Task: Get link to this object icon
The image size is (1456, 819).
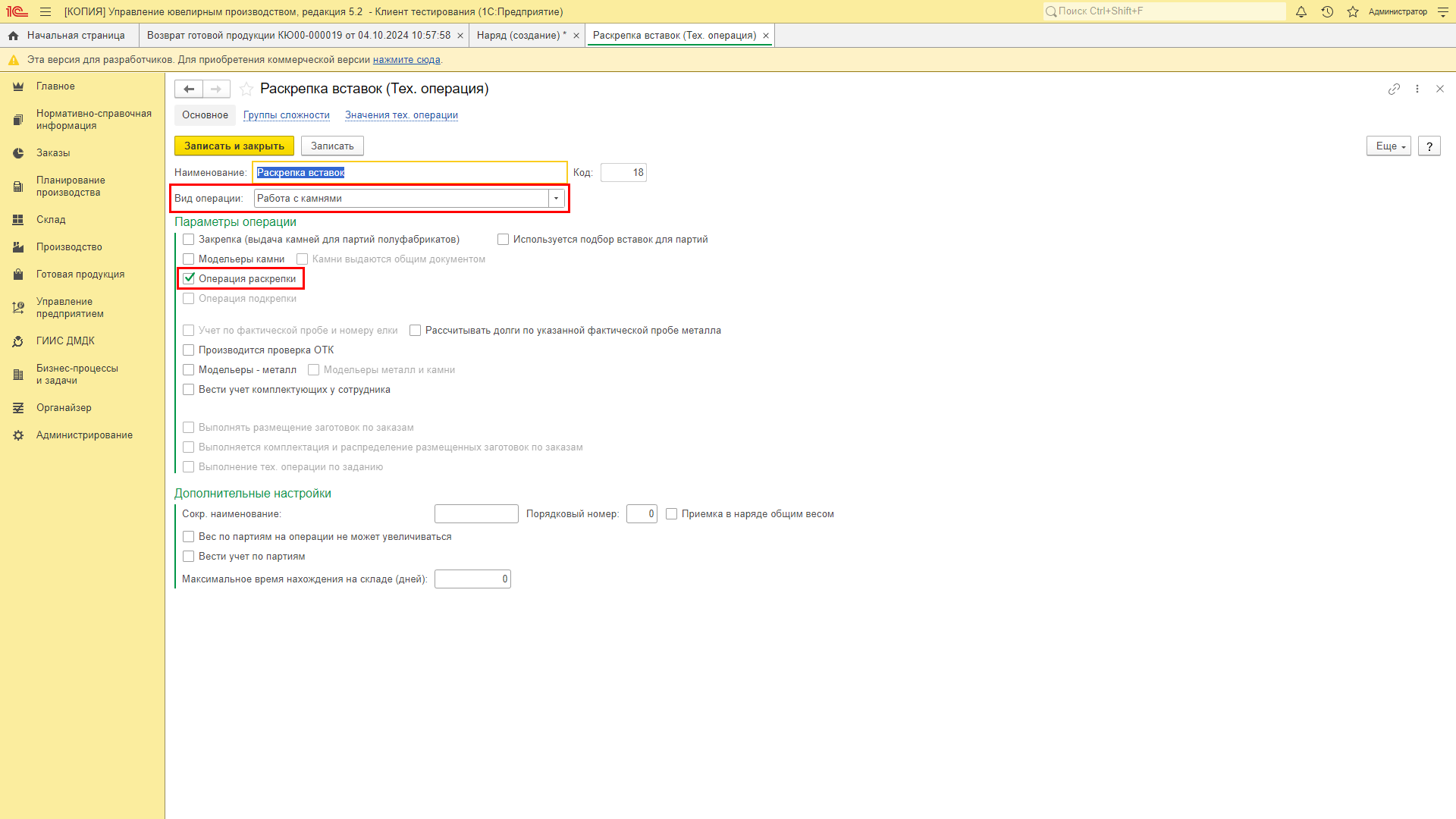Action: [x=1394, y=89]
